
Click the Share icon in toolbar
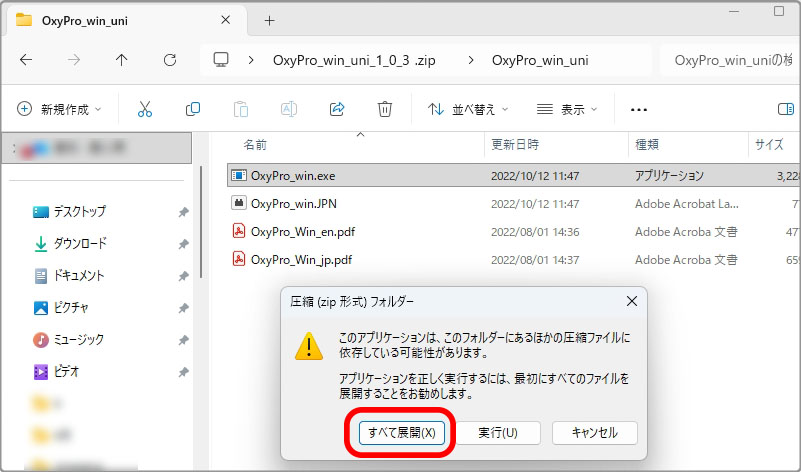tap(337, 109)
